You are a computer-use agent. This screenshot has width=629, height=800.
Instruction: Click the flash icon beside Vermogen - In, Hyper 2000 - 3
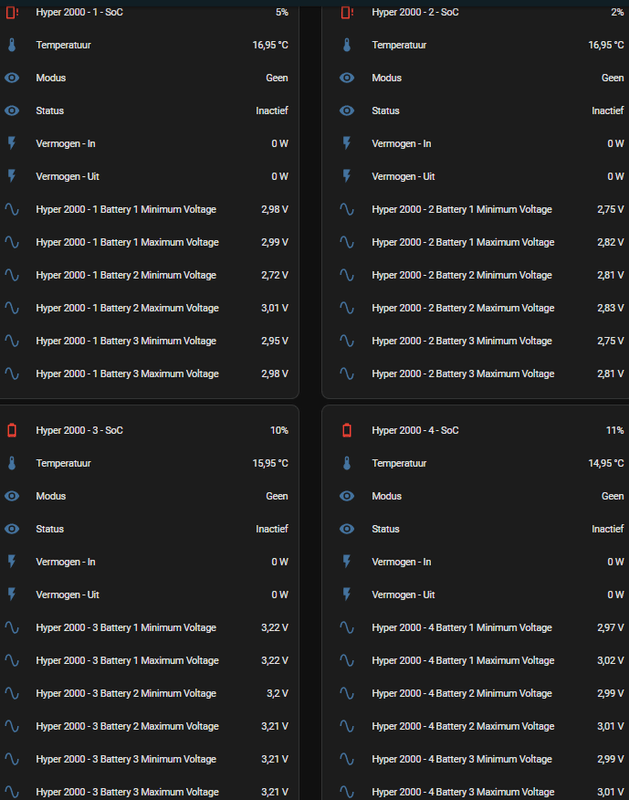point(12,562)
